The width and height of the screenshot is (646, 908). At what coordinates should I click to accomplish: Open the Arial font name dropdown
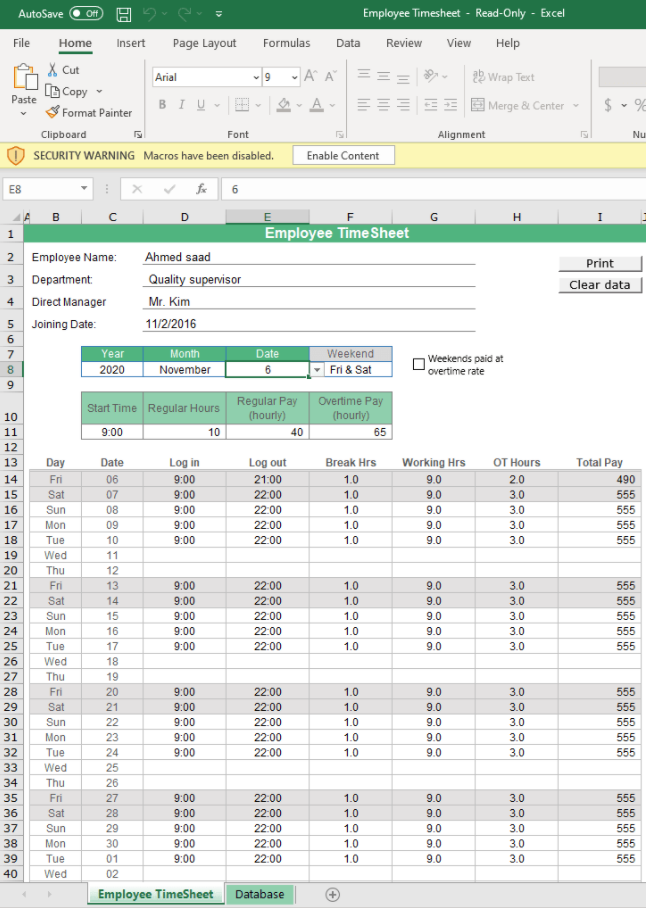pos(255,77)
